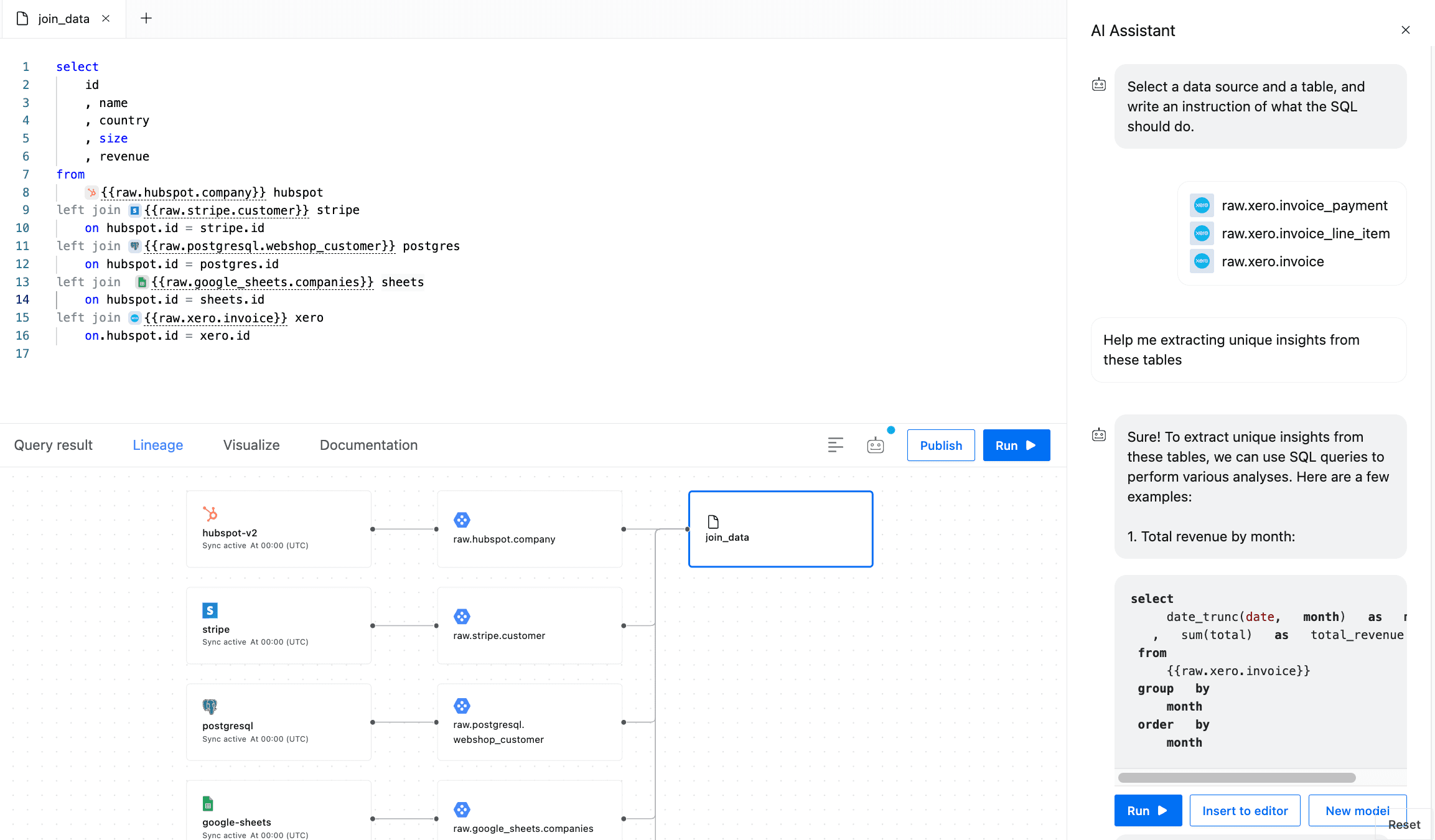
Task: Click Insert to editor
Action: (1245, 811)
